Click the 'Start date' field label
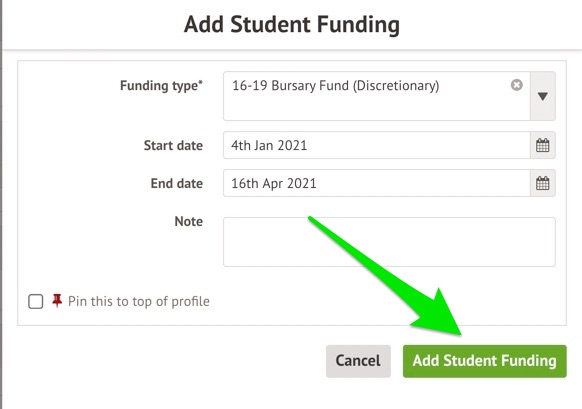 173,145
